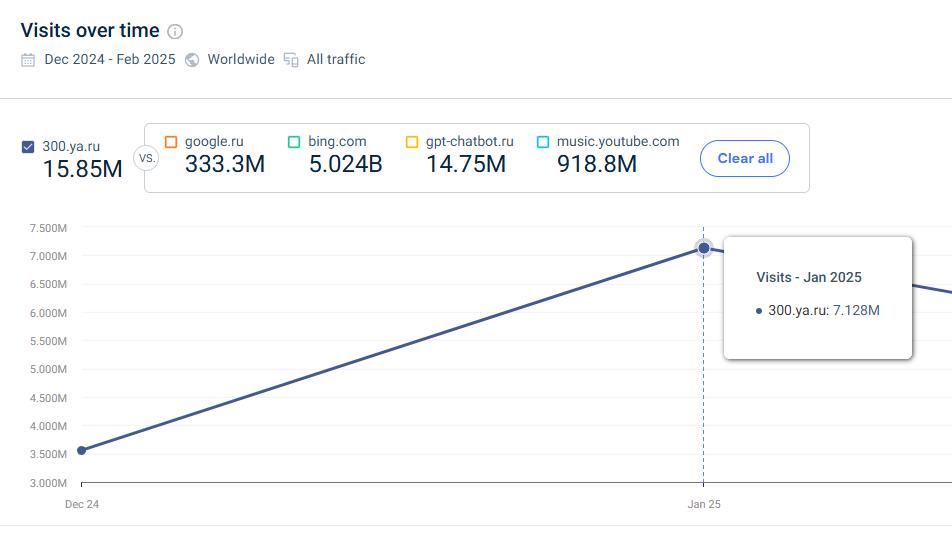Click the Dec 24 x-axis label

pyautogui.click(x=82, y=504)
